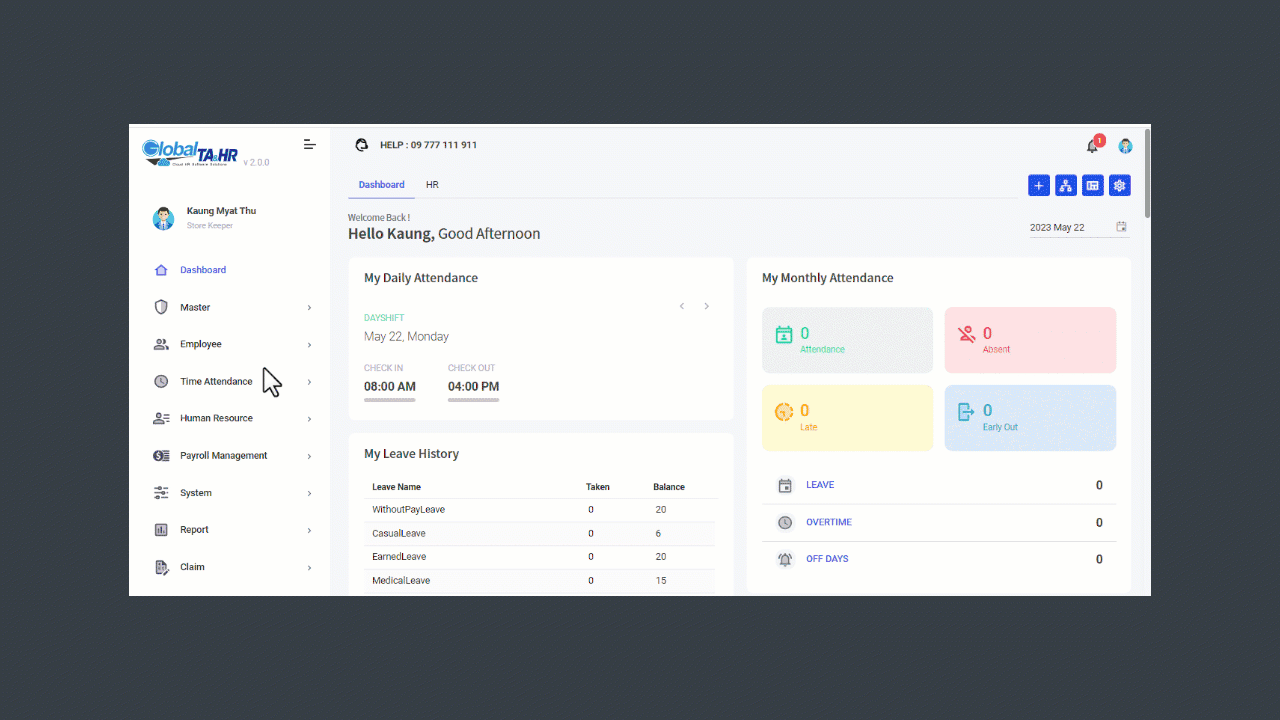
Task: Toggle the sidebar collapse hamburger icon
Action: 310,145
